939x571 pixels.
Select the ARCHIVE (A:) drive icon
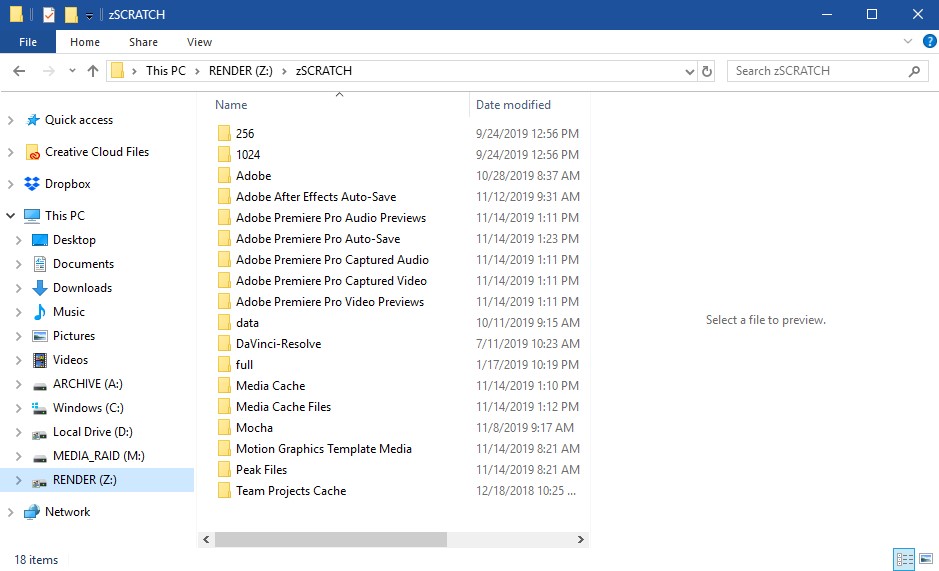pyautogui.click(x=40, y=385)
